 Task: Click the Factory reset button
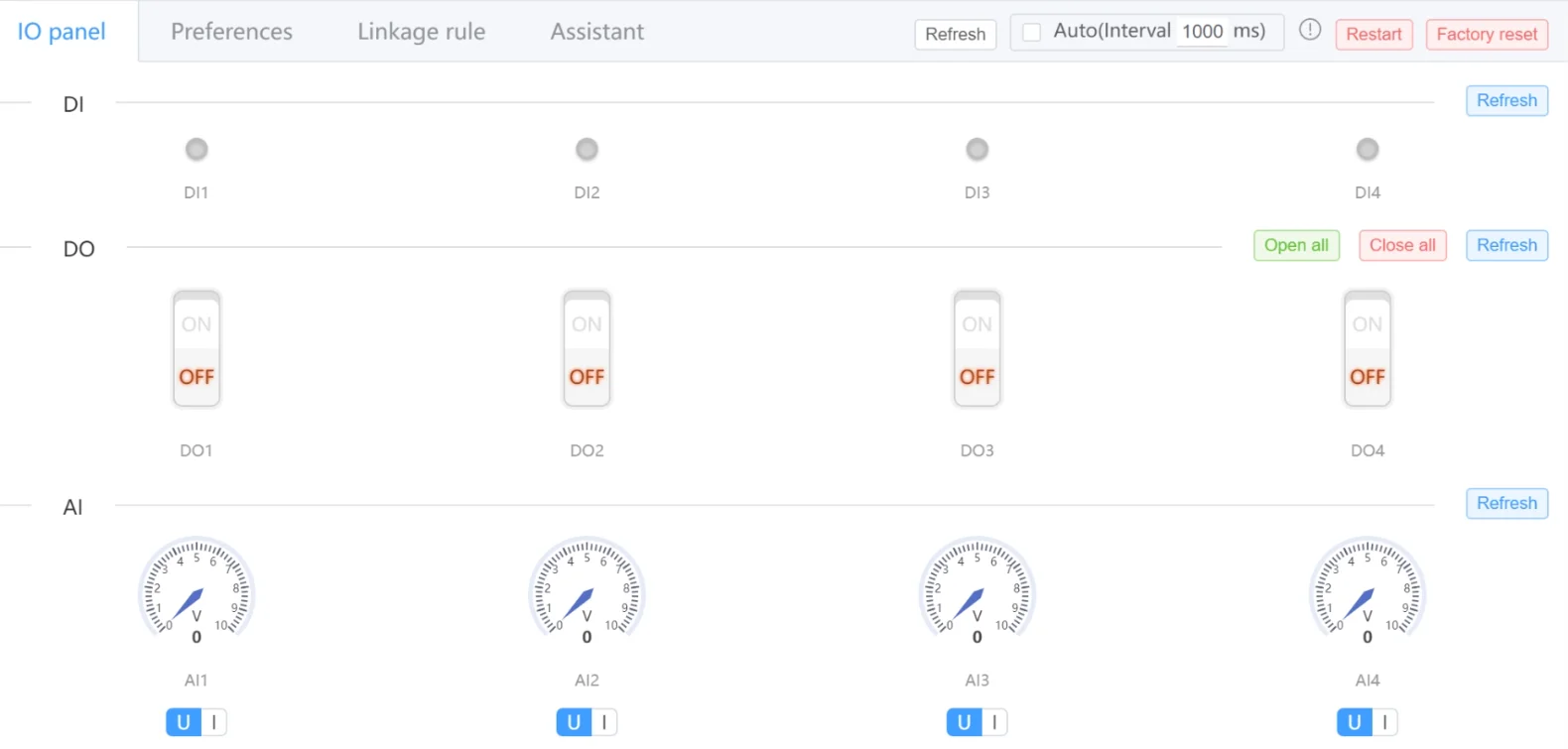click(x=1487, y=34)
